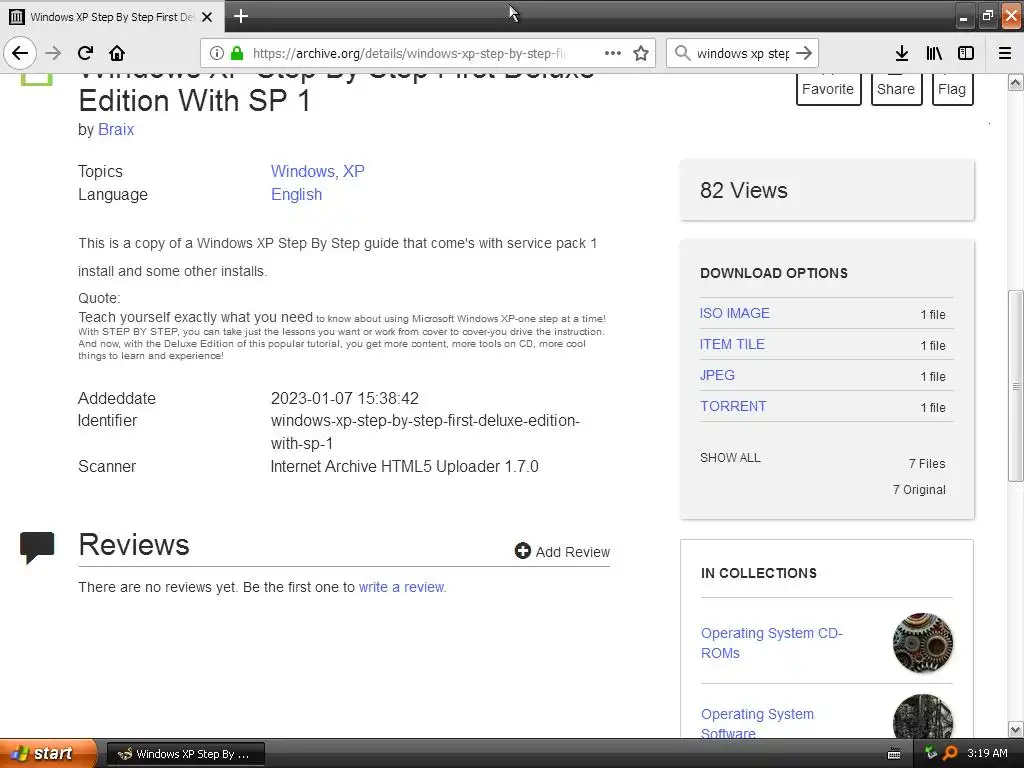Click the green network tray icon
This screenshot has width=1024, height=768.
pos(931,753)
